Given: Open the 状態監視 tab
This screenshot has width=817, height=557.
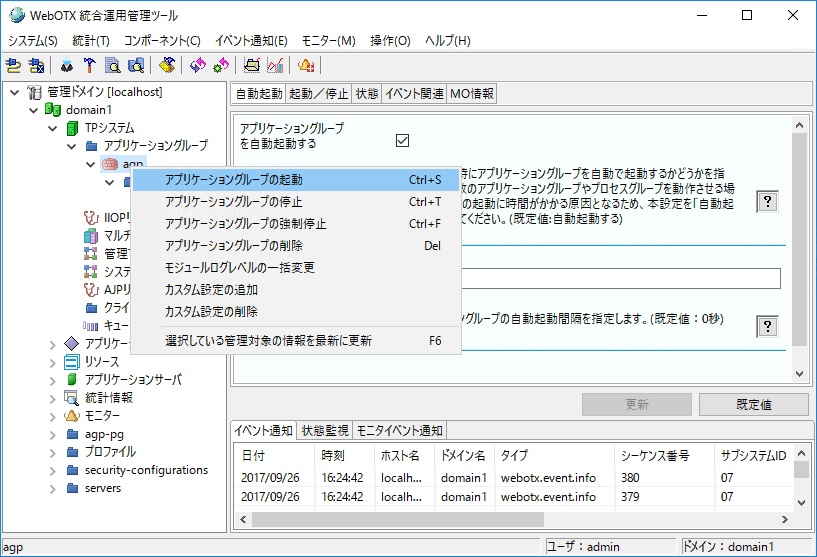Looking at the screenshot, I should [x=325, y=430].
